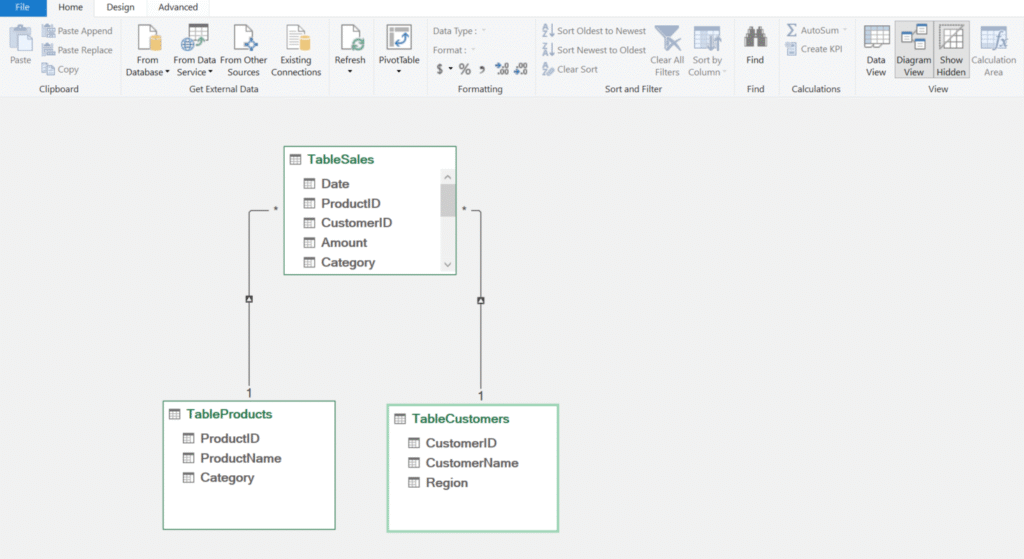Click the Find binoculars icon
Image resolution: width=1024 pixels, height=559 pixels.
tap(755, 39)
